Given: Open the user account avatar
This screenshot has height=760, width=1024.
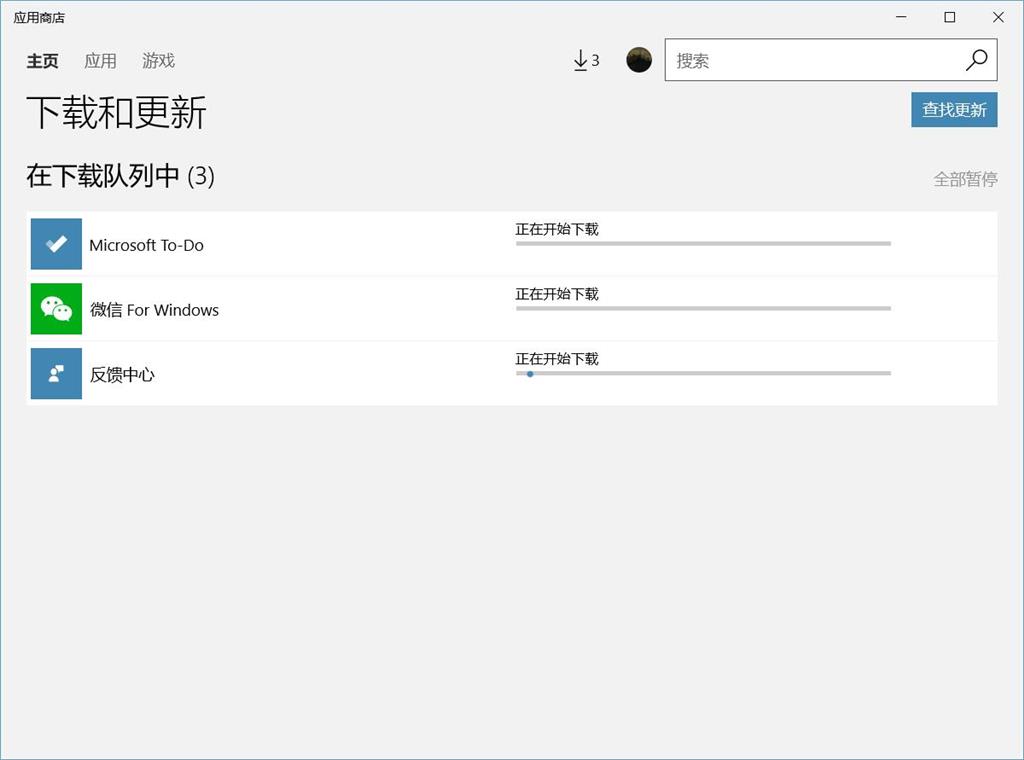Looking at the screenshot, I should [x=639, y=60].
